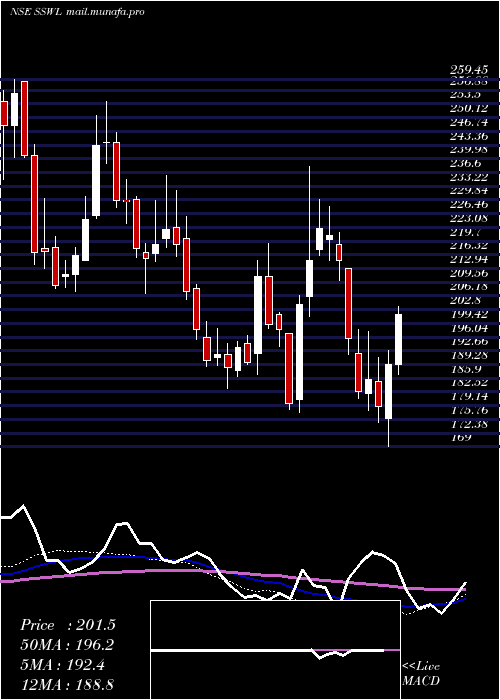Click the most recent white candlestick
500x700 pixels.
point(399,339)
